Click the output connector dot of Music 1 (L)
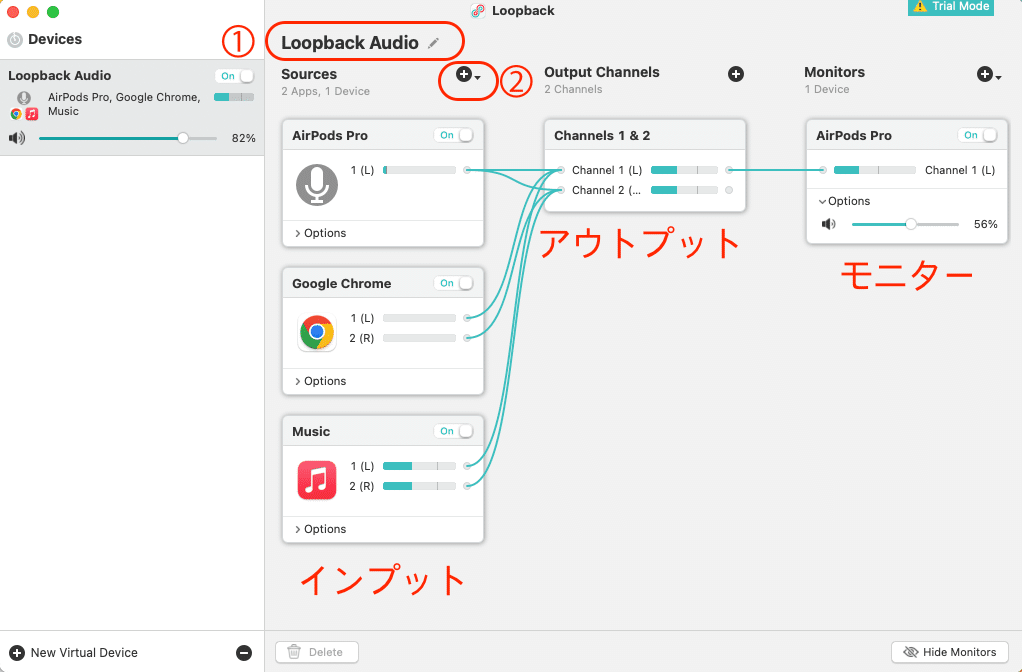Viewport: 1022px width, 672px height. 467,466
